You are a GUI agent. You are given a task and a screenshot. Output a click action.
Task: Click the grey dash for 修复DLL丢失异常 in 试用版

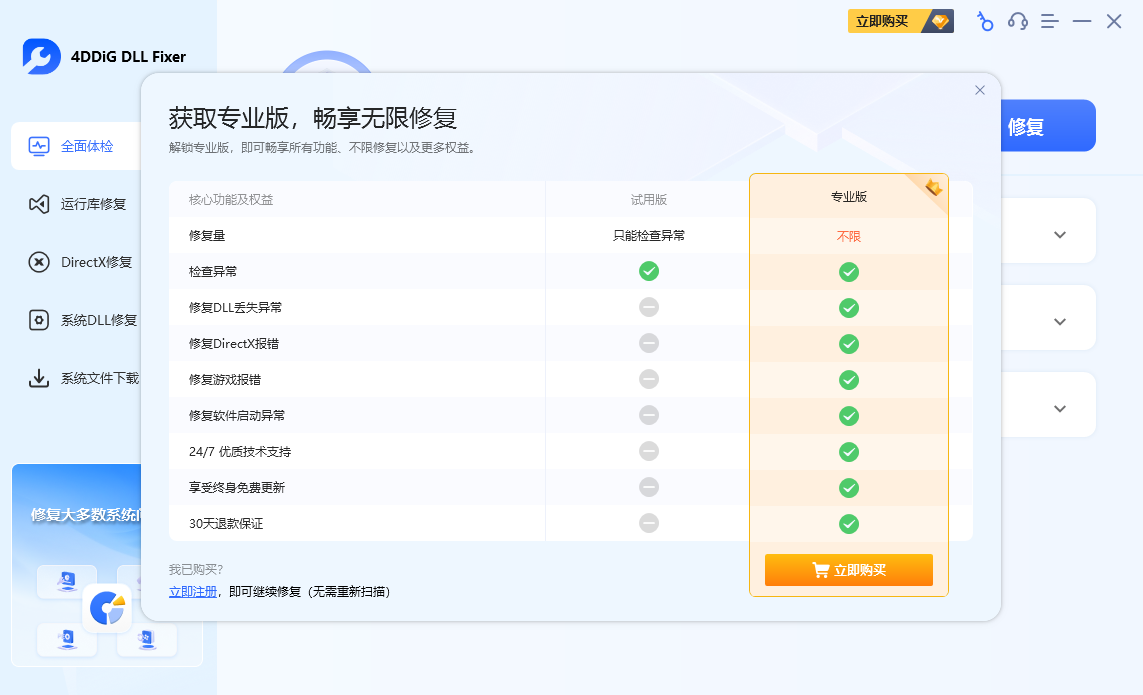pyautogui.click(x=649, y=307)
